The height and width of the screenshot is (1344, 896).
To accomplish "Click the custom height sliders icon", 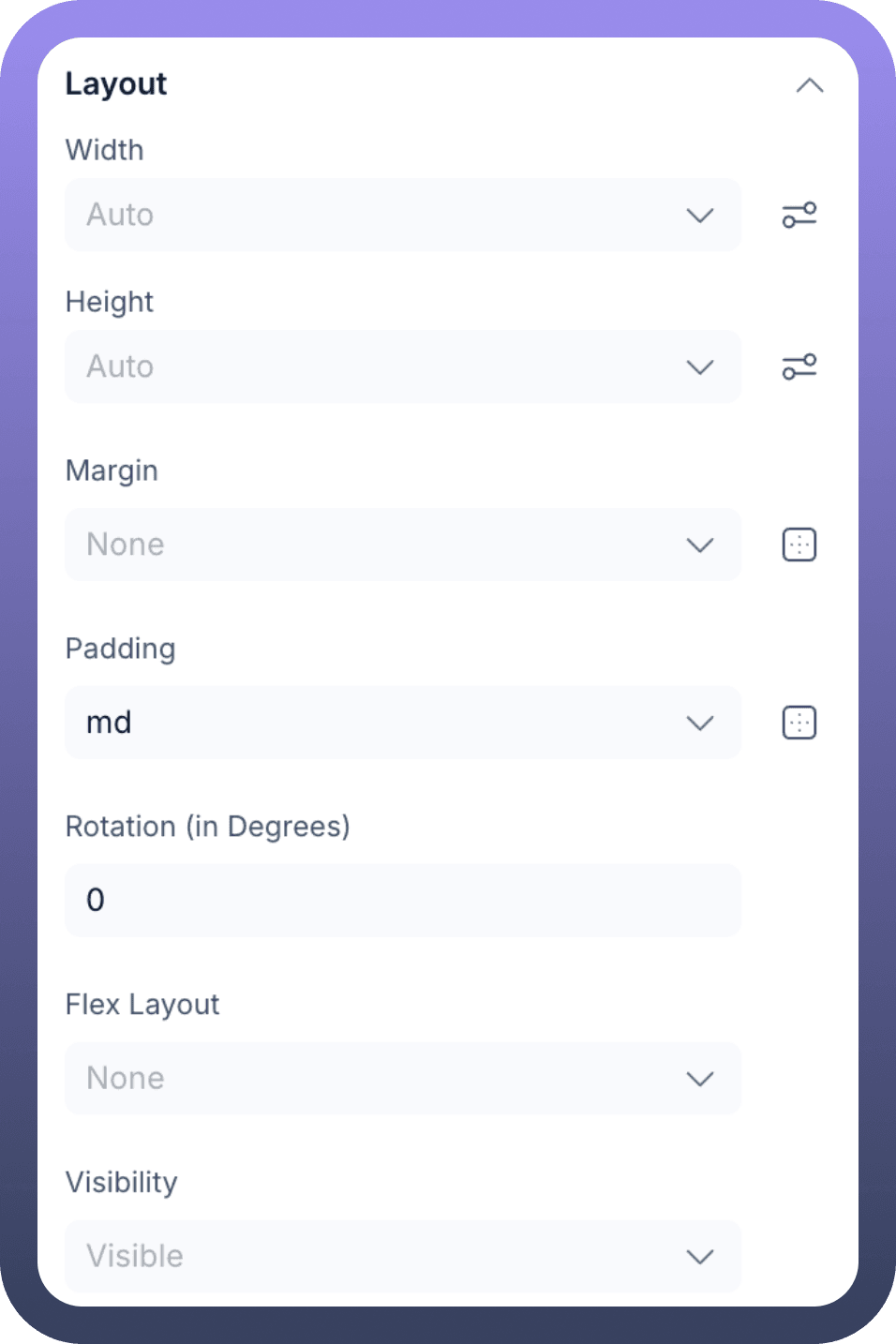I will point(799,366).
